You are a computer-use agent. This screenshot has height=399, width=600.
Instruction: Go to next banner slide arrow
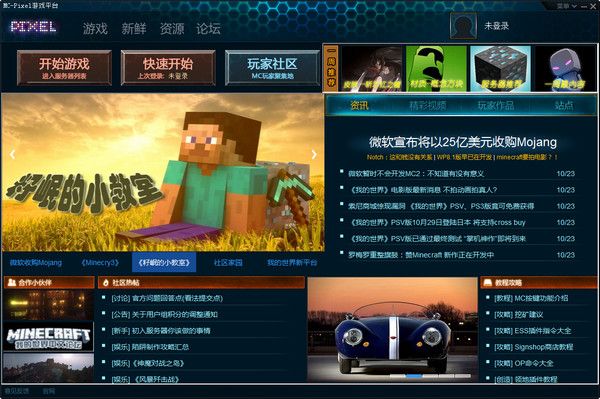pos(314,154)
